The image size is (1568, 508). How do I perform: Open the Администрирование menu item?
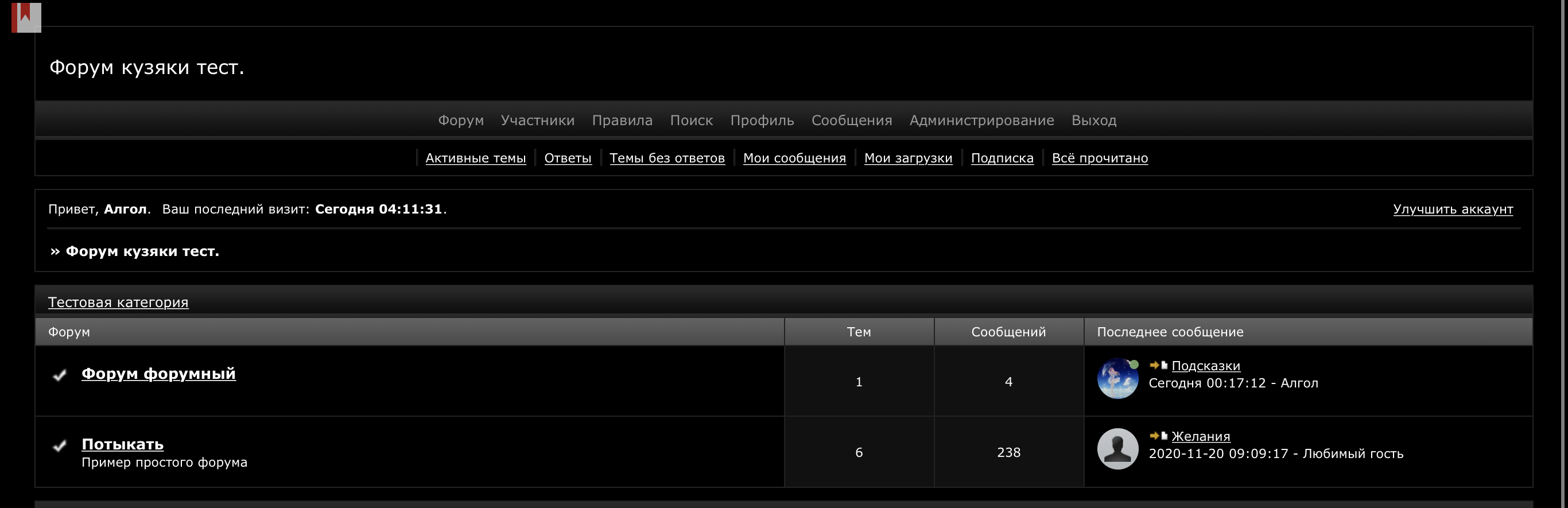[982, 121]
